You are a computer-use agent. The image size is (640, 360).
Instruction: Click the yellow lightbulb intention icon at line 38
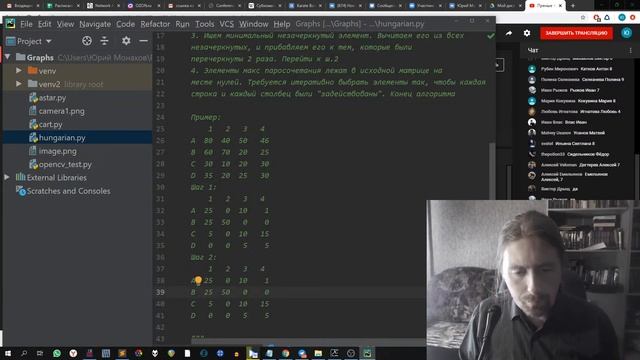(198, 280)
